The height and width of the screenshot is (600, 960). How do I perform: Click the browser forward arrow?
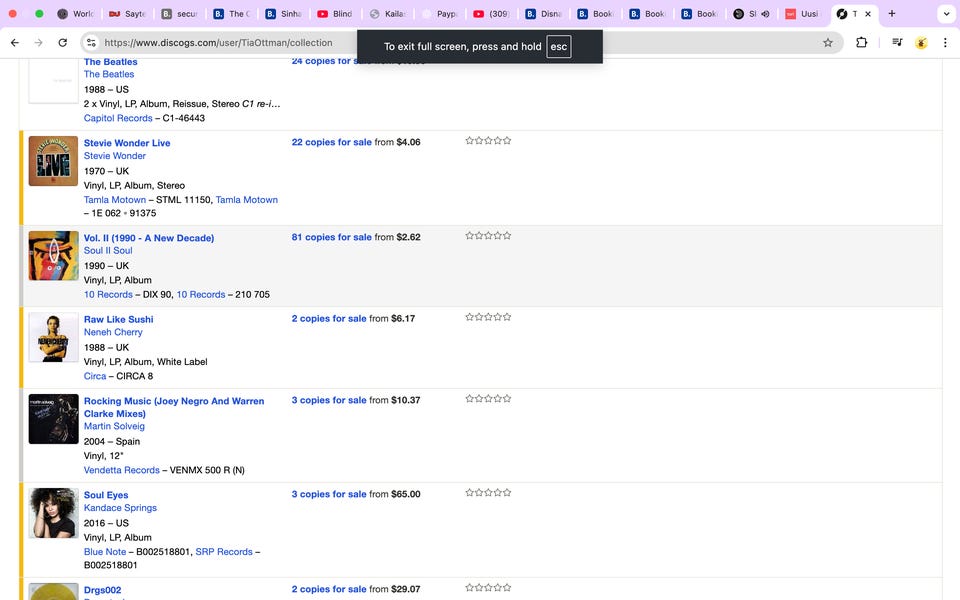pos(39,43)
